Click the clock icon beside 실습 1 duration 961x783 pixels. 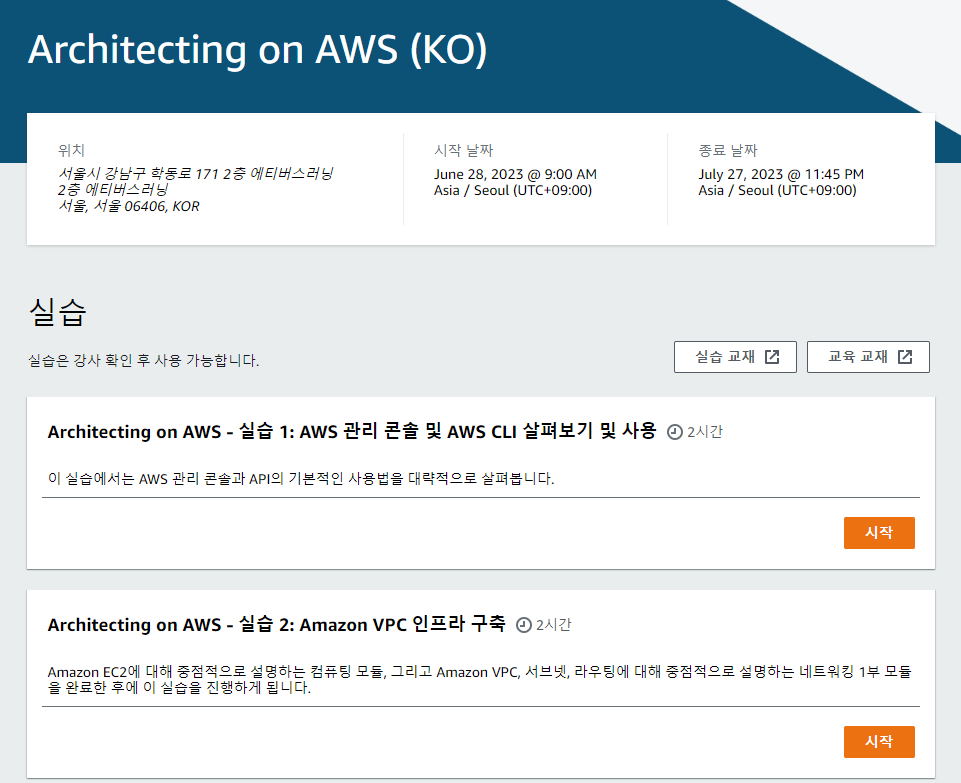(675, 432)
